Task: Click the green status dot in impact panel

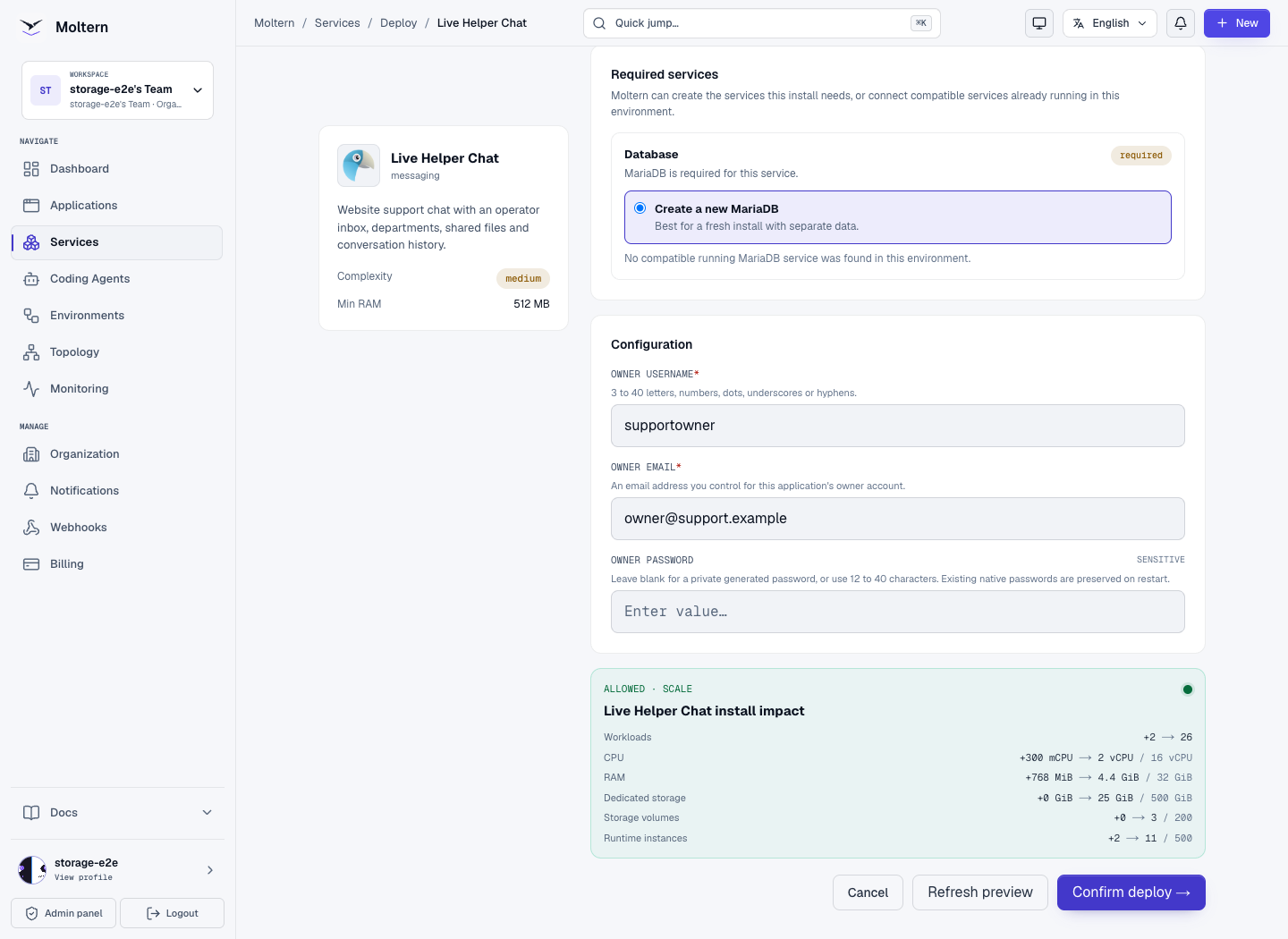Action: coord(1188,689)
